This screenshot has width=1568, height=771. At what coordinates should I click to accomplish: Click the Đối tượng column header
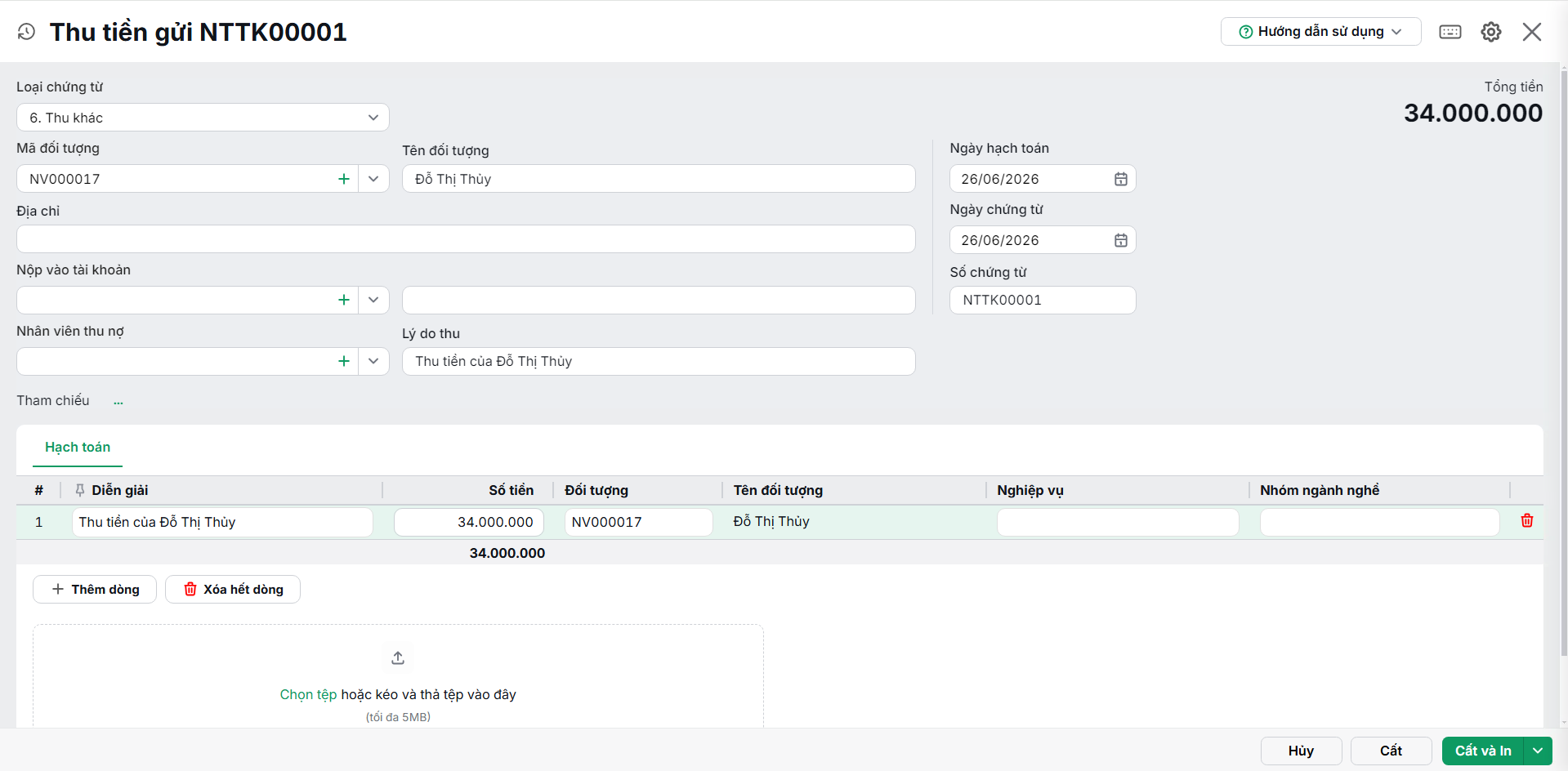(596, 490)
